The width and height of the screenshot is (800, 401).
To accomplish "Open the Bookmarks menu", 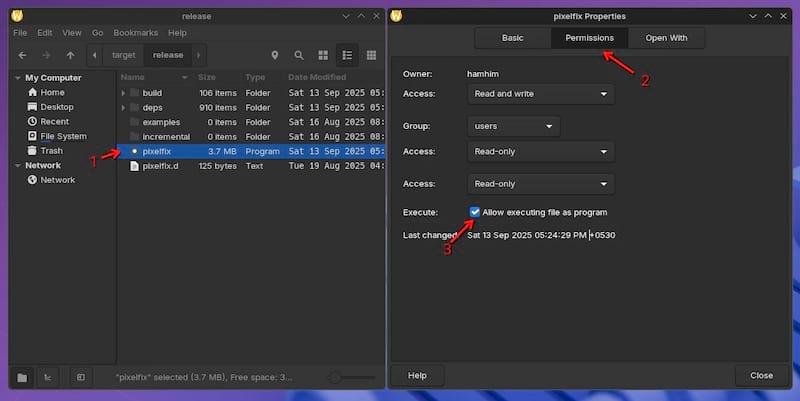I will click(x=136, y=33).
